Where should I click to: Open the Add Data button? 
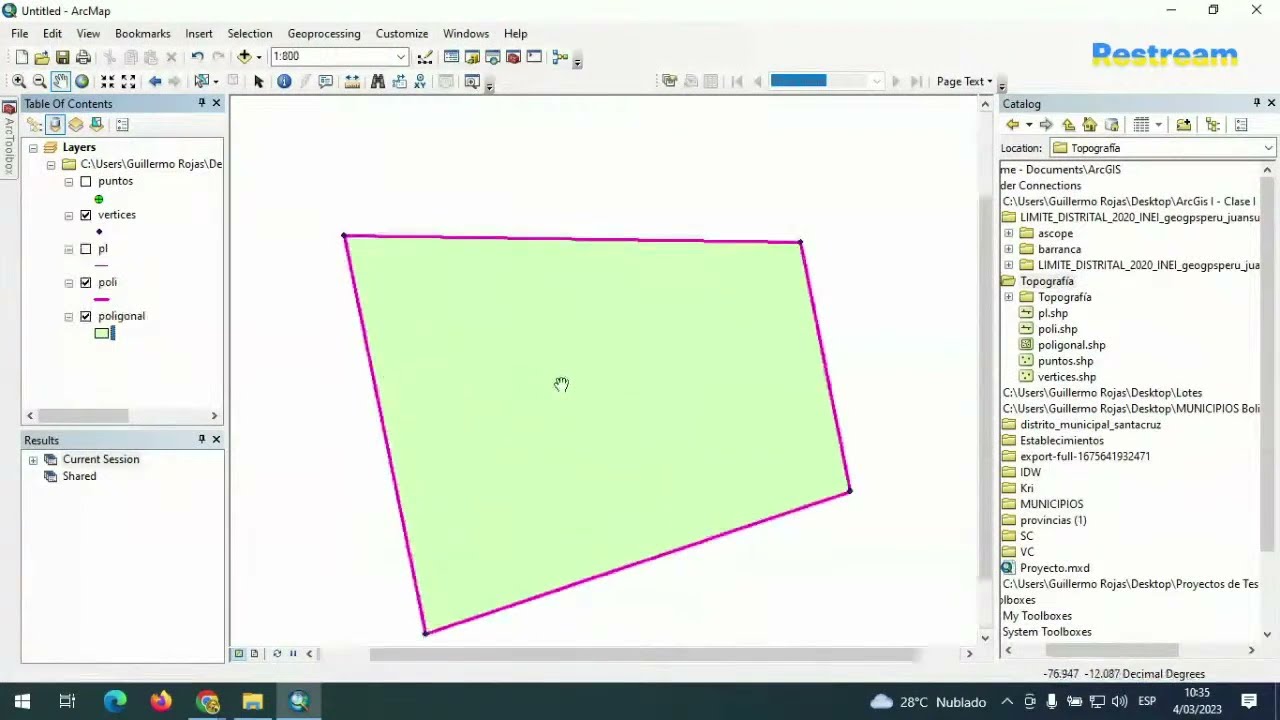click(244, 57)
